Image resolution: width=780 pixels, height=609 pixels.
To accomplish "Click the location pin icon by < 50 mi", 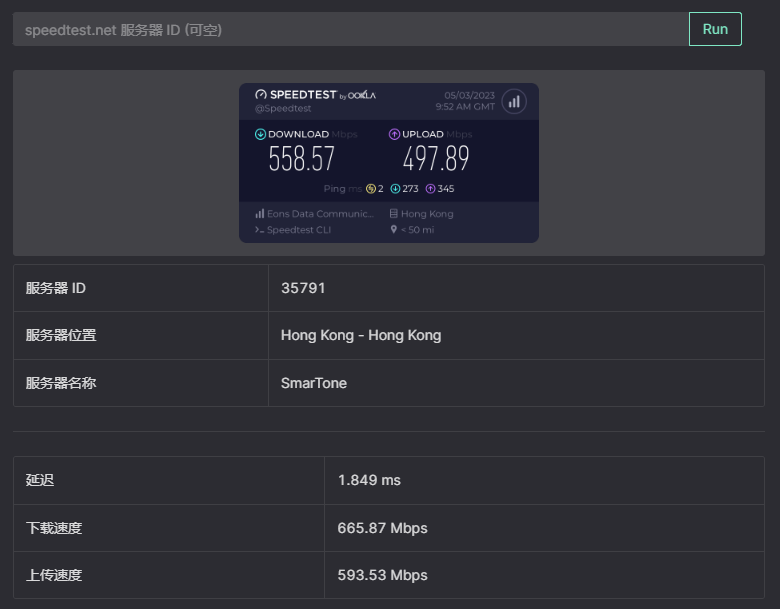I will click(394, 230).
